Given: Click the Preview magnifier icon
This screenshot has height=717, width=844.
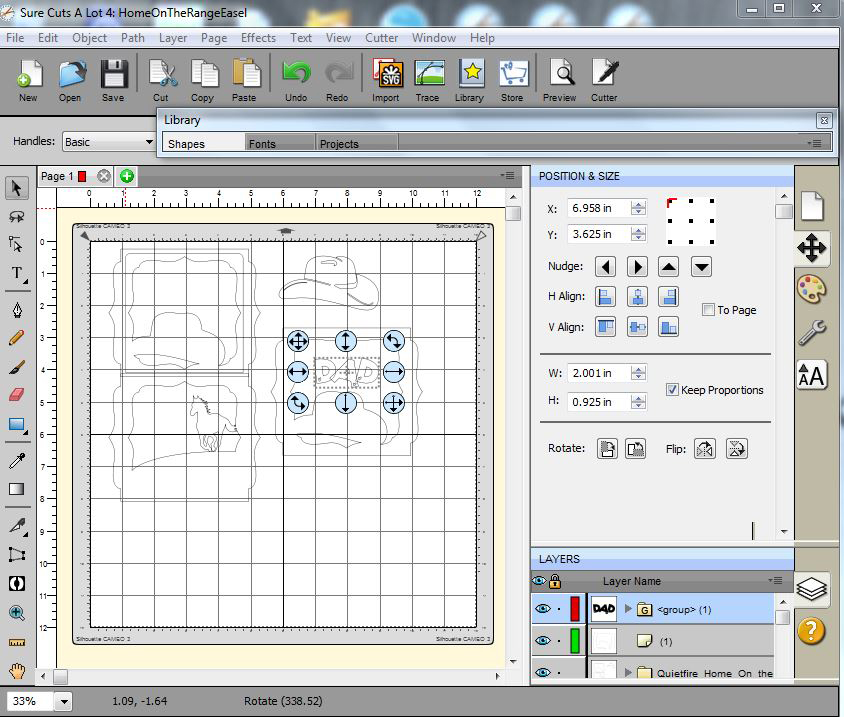Looking at the screenshot, I should point(560,74).
